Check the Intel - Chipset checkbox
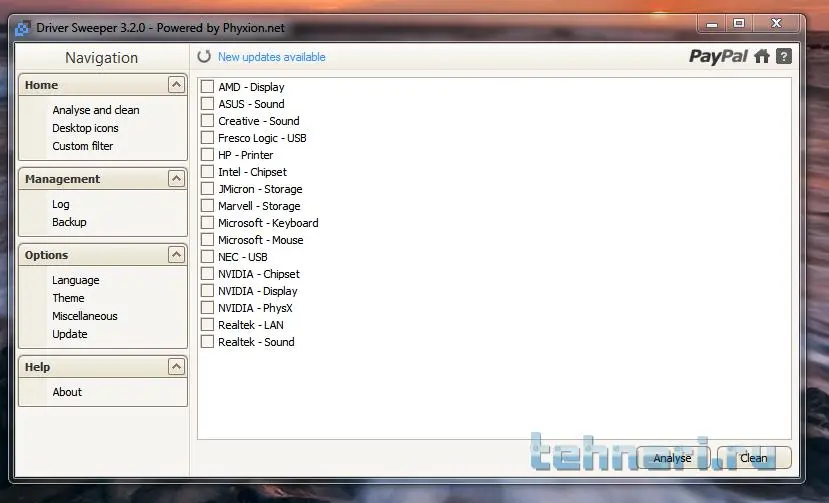This screenshot has height=503, width=829. point(207,171)
